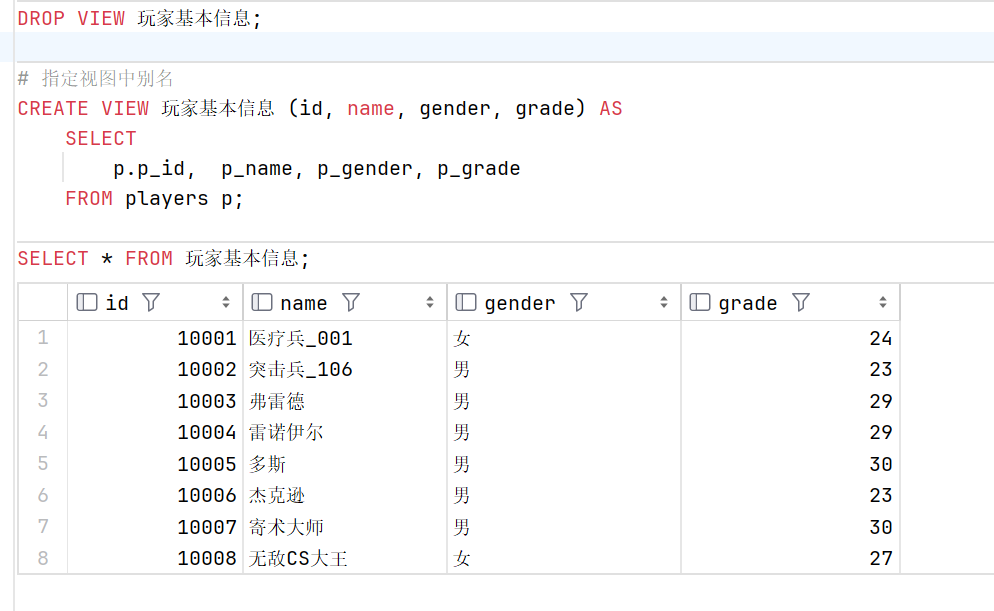Click the name column type icon

(262, 302)
